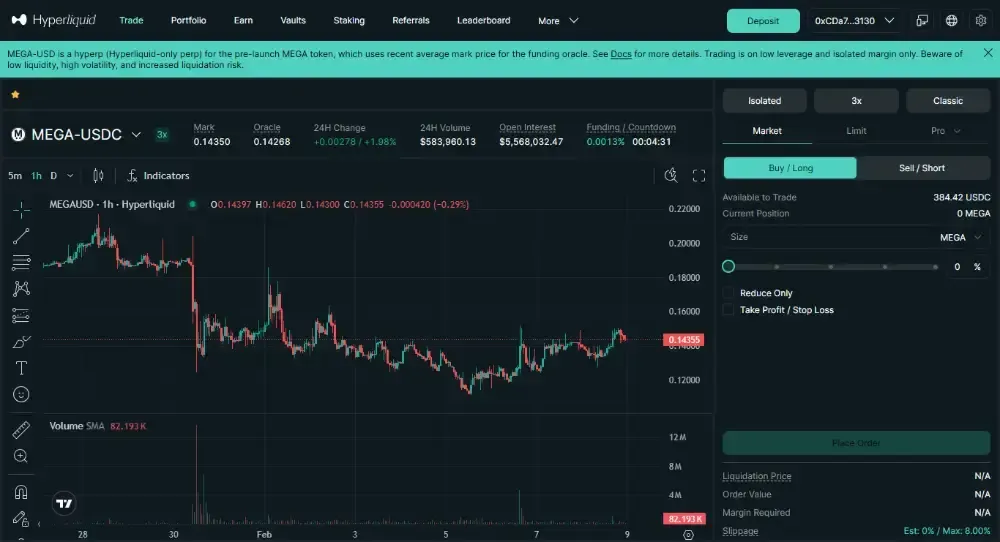The image size is (1000, 542).
Task: Click the 3x leverage badge beside MEGA-USDC
Action: click(x=162, y=135)
